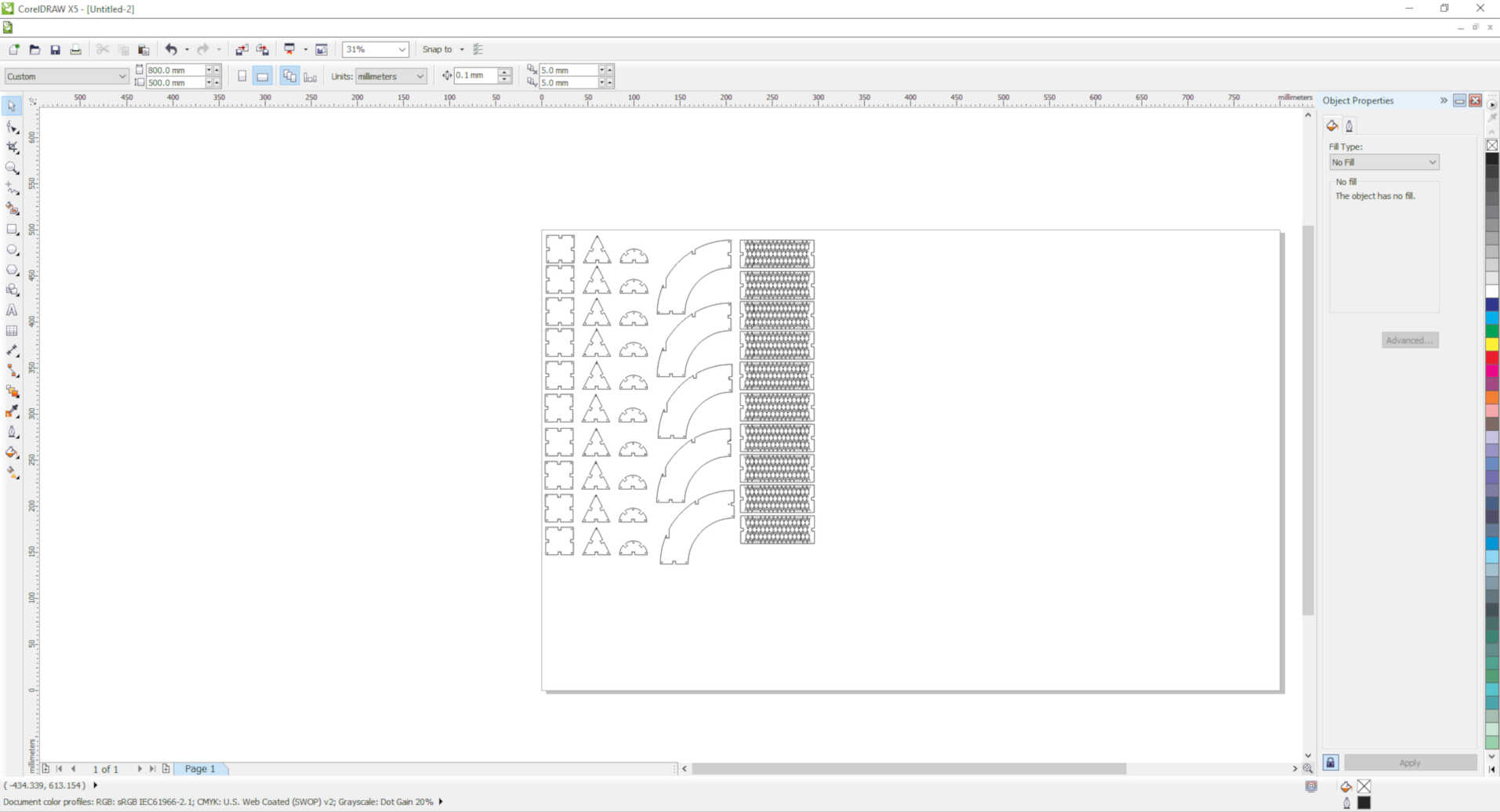Expand the Application Launcher dropdown arrow
Viewport: 1500px width, 812px height.
[306, 49]
